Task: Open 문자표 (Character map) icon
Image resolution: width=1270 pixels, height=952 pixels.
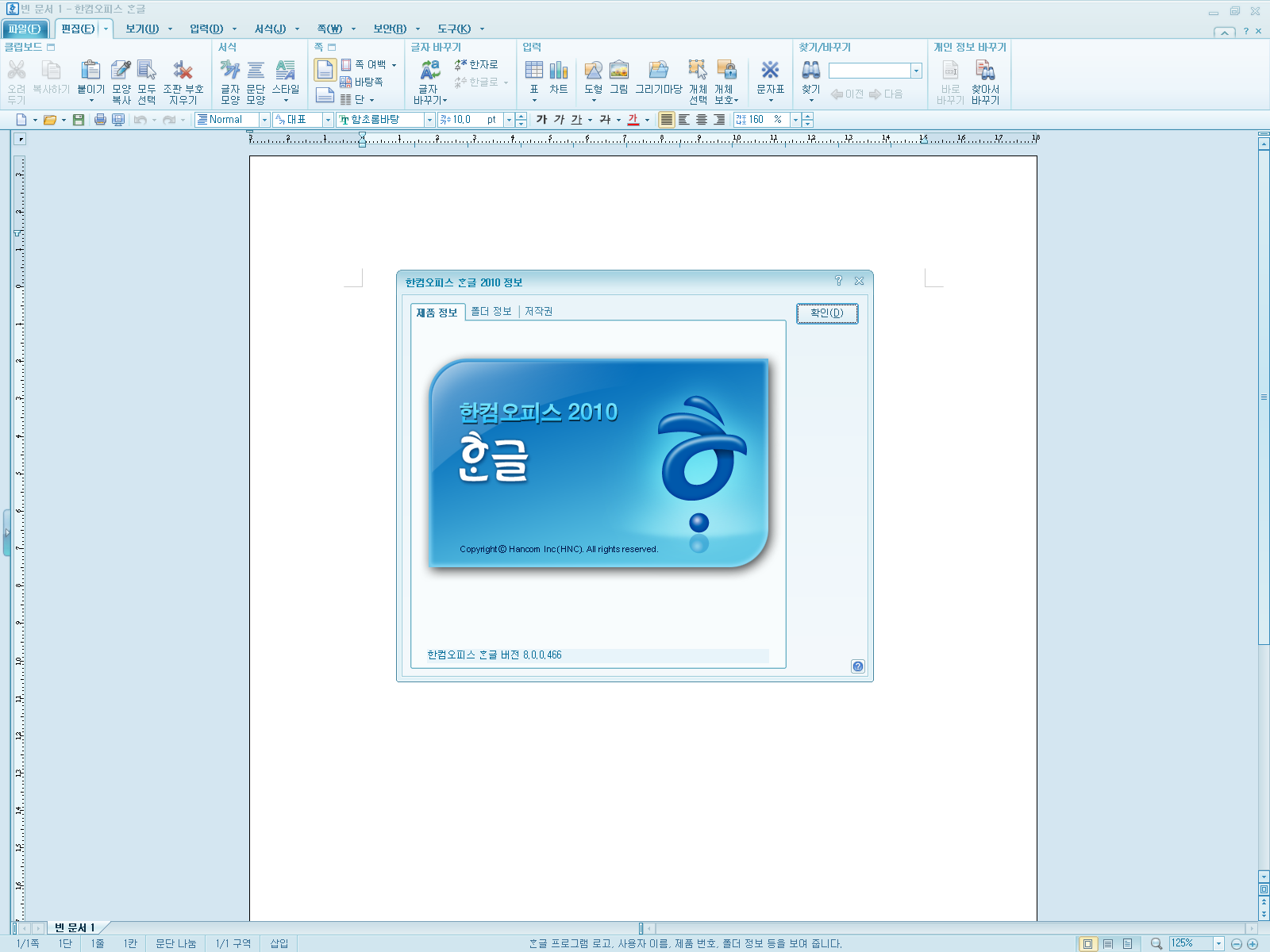Action: pyautogui.click(x=770, y=71)
